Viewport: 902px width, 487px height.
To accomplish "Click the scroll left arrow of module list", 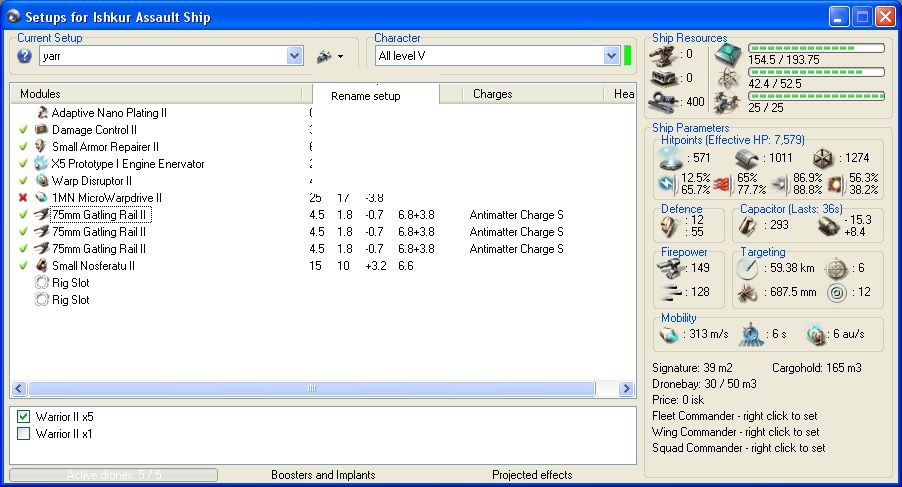I will coord(19,389).
